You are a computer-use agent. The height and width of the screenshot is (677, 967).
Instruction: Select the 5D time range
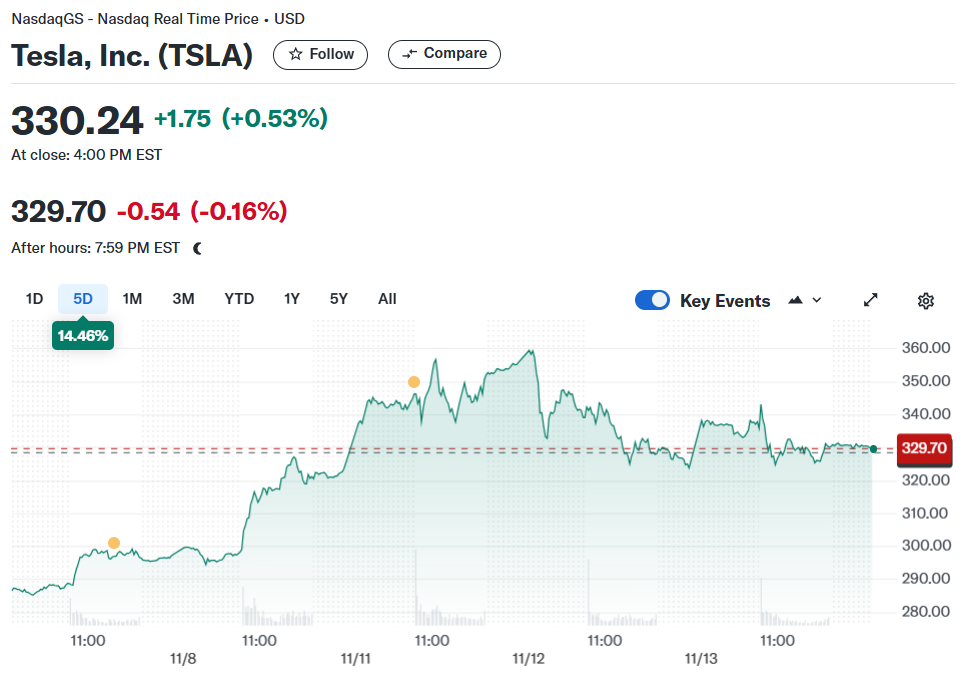(83, 299)
